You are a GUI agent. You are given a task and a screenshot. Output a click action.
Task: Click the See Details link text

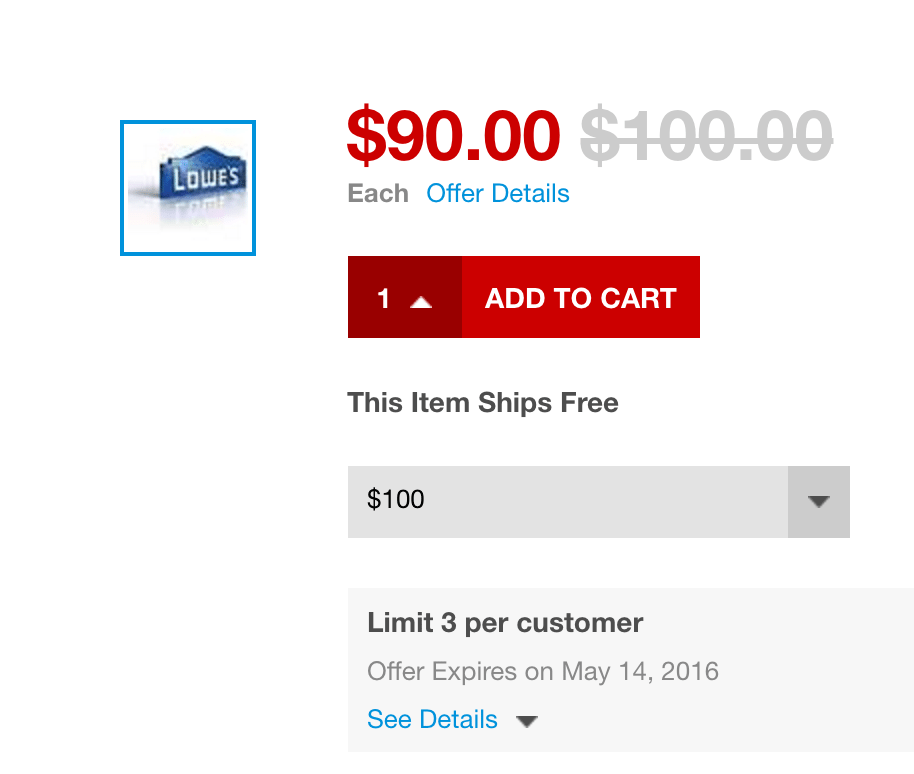click(x=432, y=719)
